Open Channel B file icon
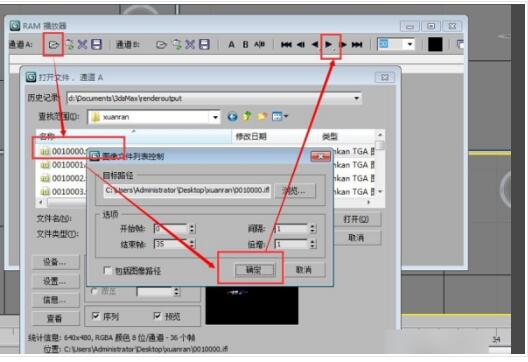This screenshot has height=362, width=528. click(161, 44)
